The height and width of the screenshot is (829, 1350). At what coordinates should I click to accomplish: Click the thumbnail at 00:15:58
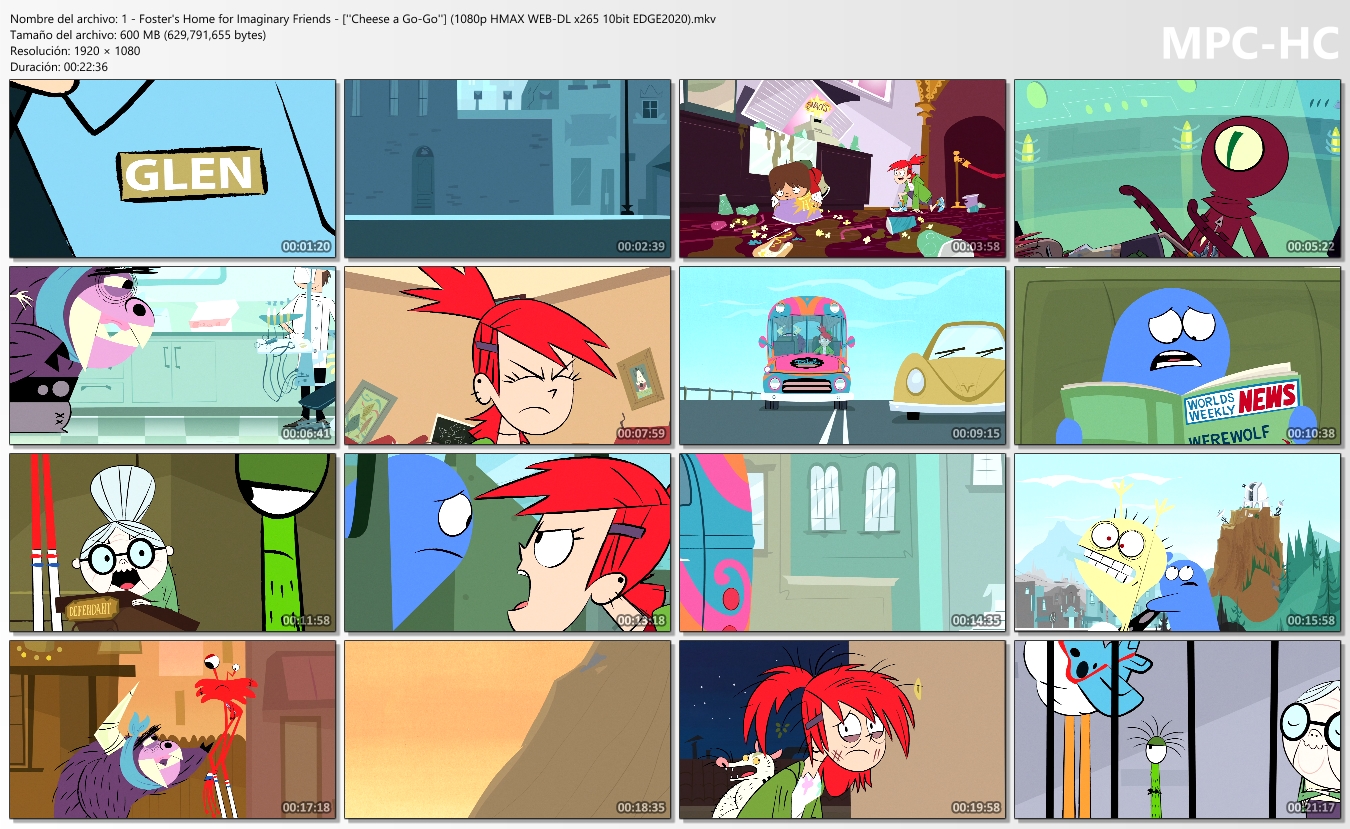(1178, 543)
